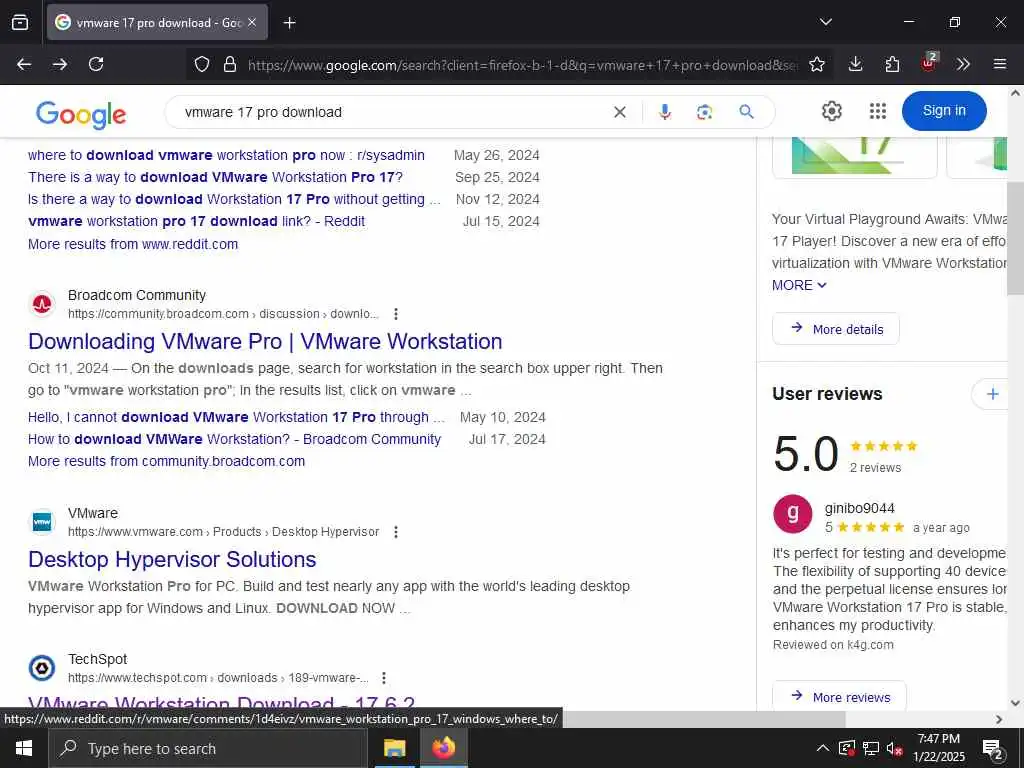View site security padlock info
The width and height of the screenshot is (1024, 768).
click(x=229, y=64)
